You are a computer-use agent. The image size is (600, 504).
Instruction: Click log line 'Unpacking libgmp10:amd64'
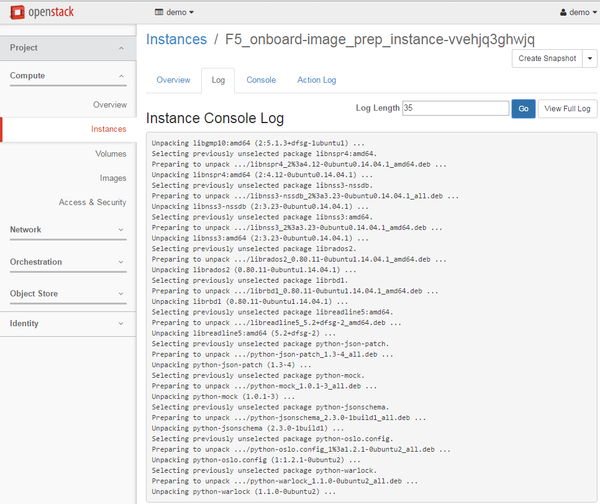click(x=258, y=143)
